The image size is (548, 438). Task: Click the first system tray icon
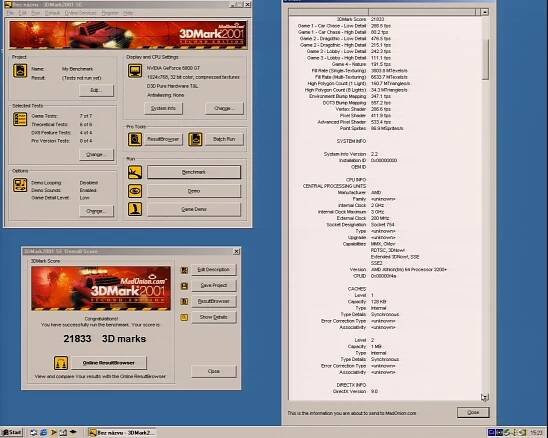point(491,433)
